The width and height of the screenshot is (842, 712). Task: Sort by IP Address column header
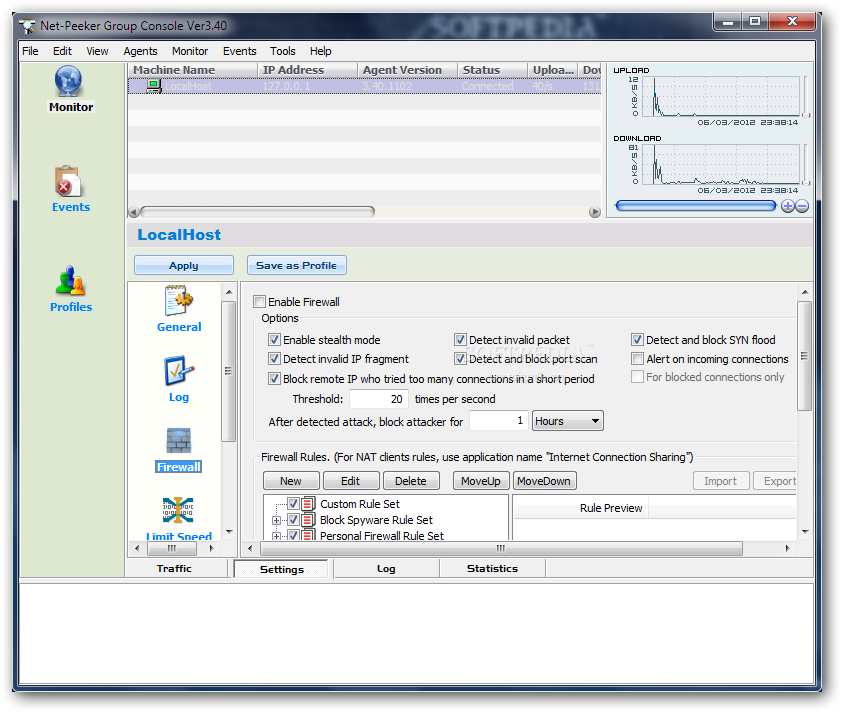307,70
